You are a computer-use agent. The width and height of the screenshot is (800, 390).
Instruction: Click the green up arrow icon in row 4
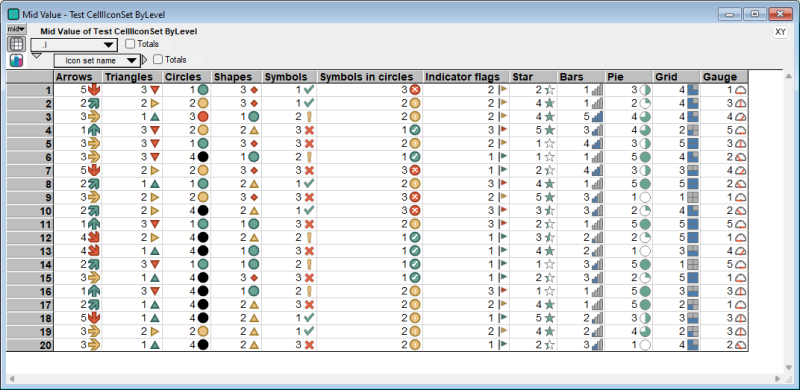pos(93,130)
